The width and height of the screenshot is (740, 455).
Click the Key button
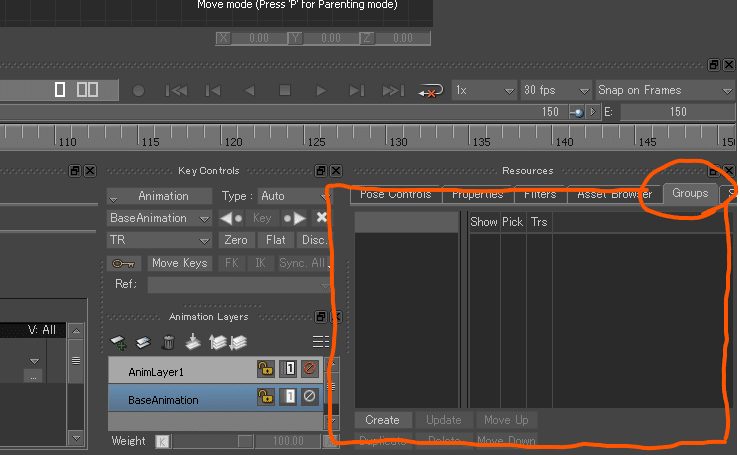(x=262, y=218)
